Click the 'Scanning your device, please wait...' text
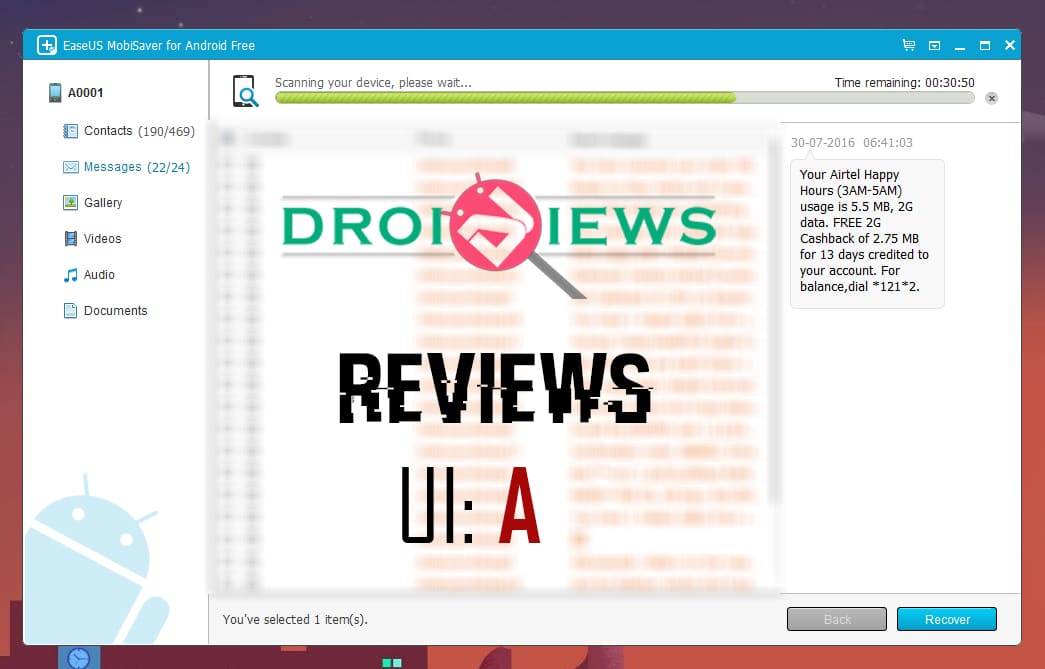The width and height of the screenshot is (1045, 669). [373, 83]
